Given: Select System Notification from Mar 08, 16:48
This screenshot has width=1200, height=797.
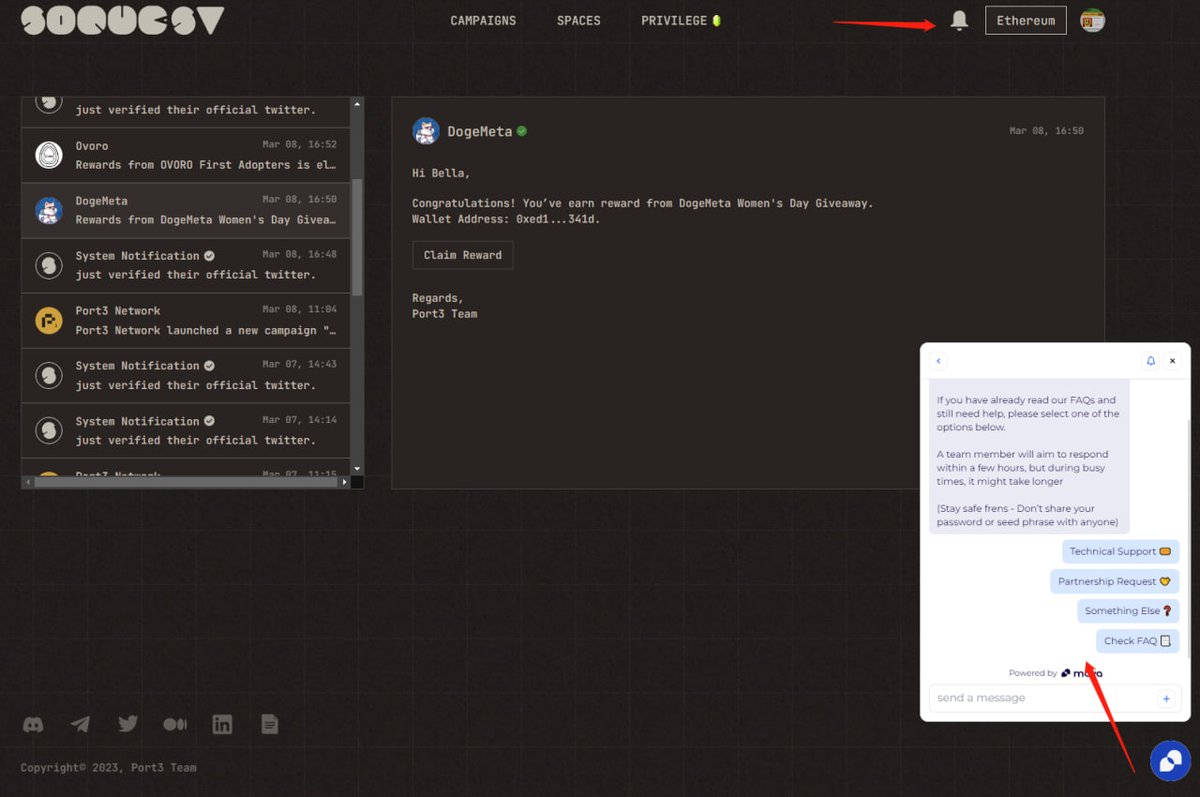Looking at the screenshot, I should pos(186,265).
